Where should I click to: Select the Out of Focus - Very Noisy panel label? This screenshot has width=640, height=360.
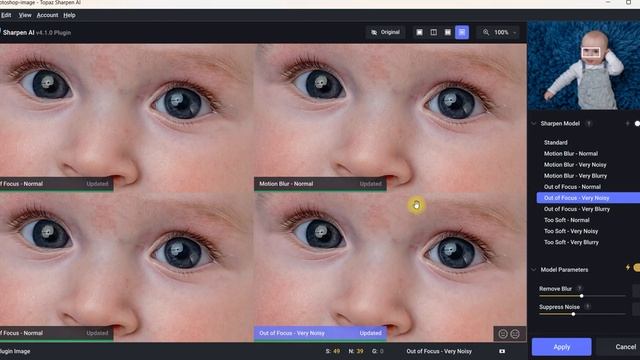[x=320, y=333]
